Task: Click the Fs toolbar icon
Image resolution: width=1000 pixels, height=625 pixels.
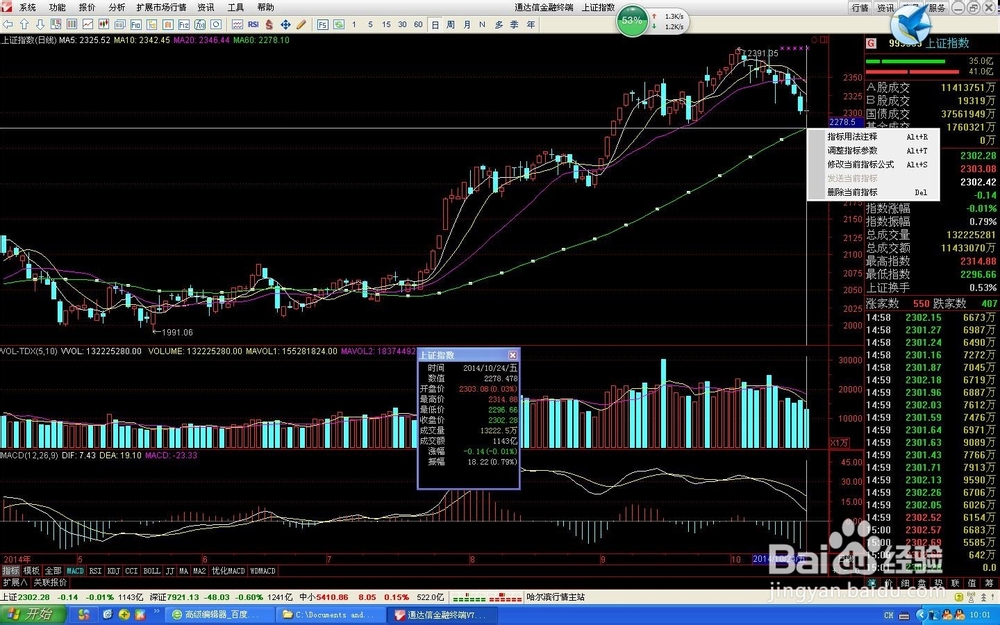Action: 323,24
